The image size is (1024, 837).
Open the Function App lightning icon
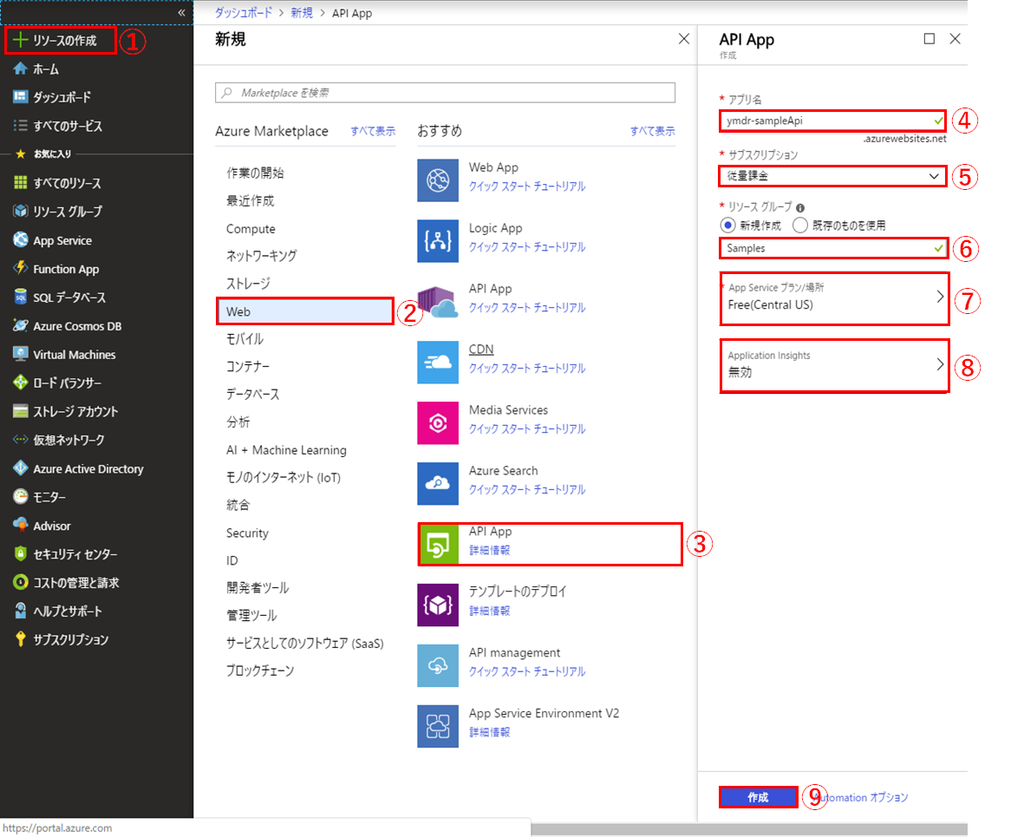(x=20, y=268)
